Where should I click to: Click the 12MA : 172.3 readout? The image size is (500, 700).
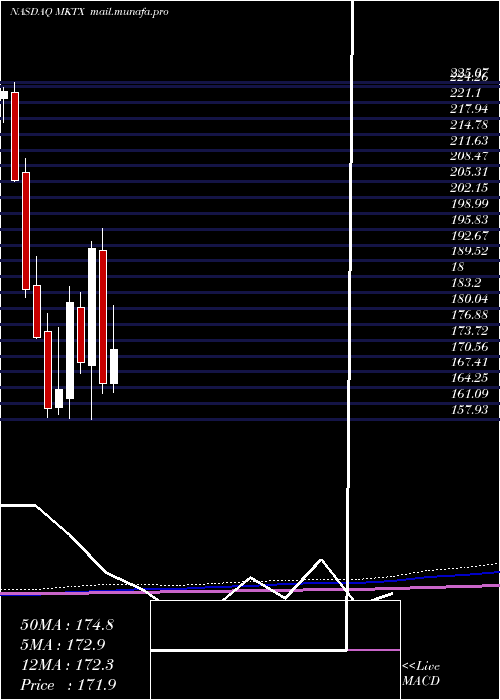[67, 665]
